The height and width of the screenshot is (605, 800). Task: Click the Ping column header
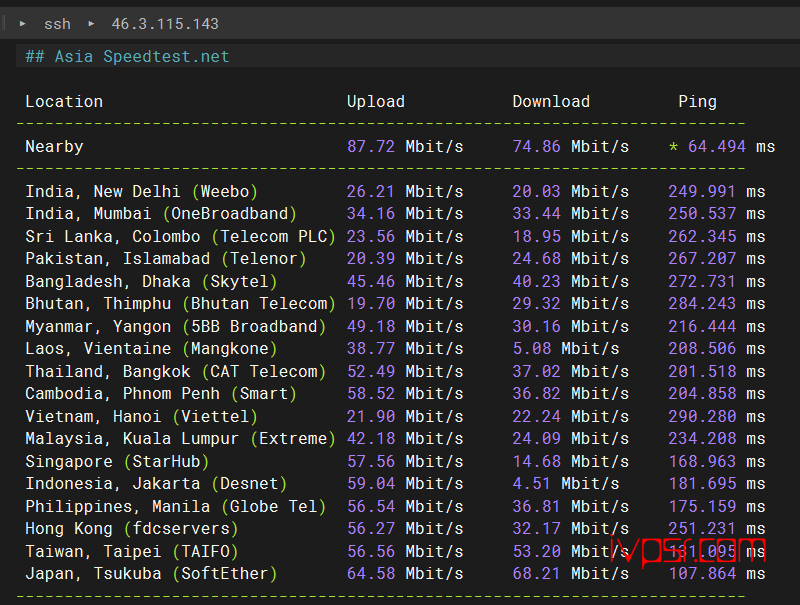point(697,102)
